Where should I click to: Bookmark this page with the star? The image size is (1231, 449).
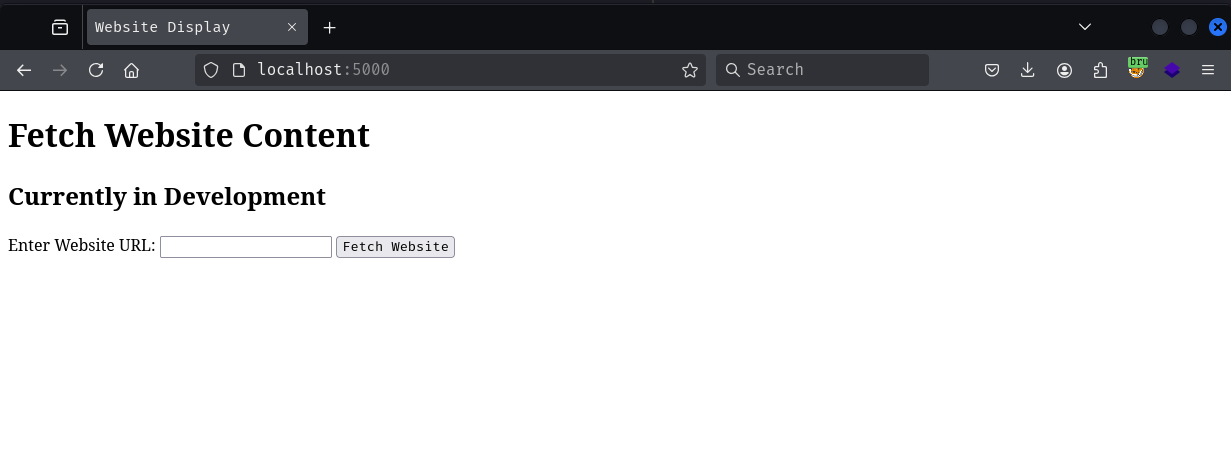coord(689,70)
